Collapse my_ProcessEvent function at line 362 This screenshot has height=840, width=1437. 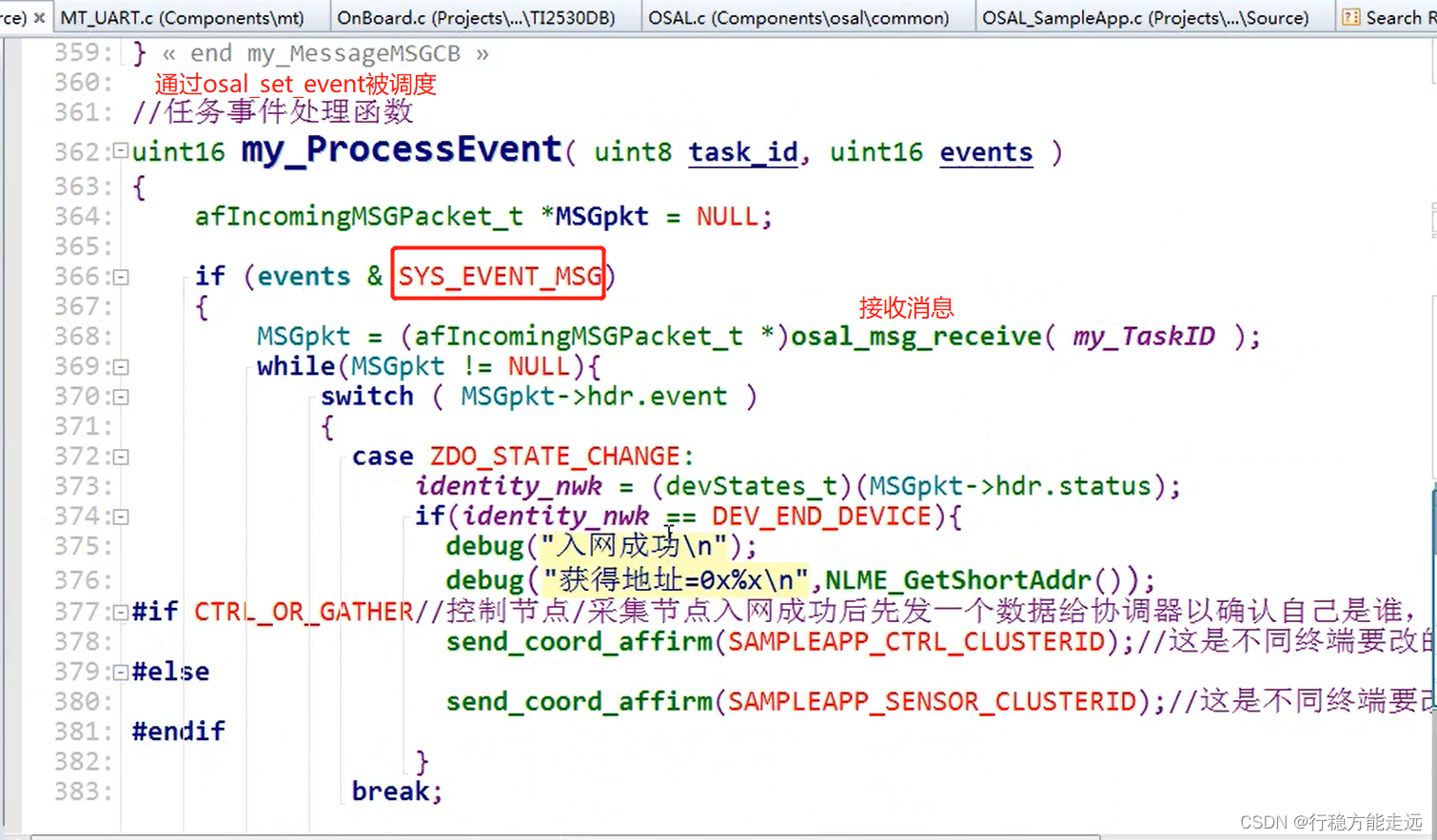coord(121,150)
